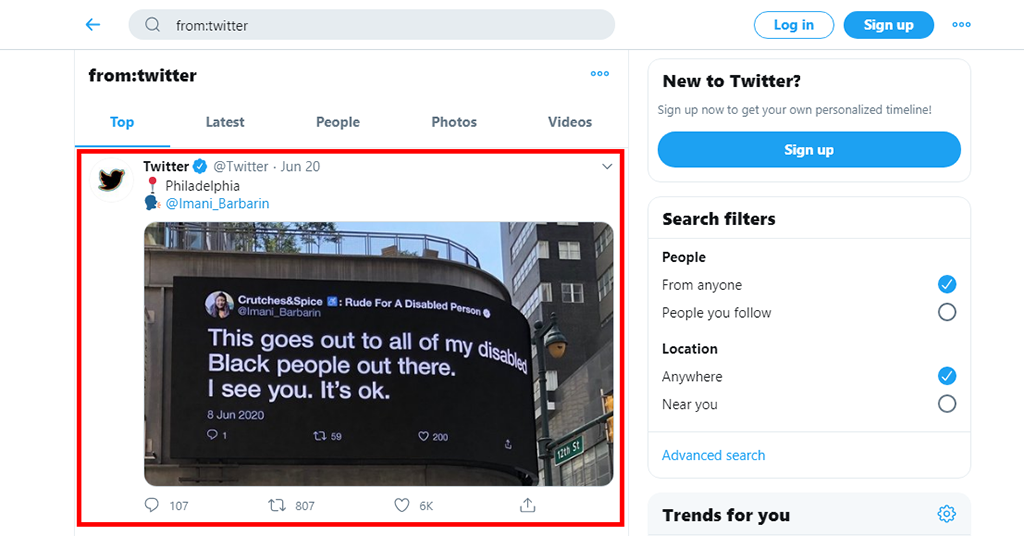Image resolution: width=1024 pixels, height=536 pixels.
Task: Click the header Sign up button
Action: point(888,25)
